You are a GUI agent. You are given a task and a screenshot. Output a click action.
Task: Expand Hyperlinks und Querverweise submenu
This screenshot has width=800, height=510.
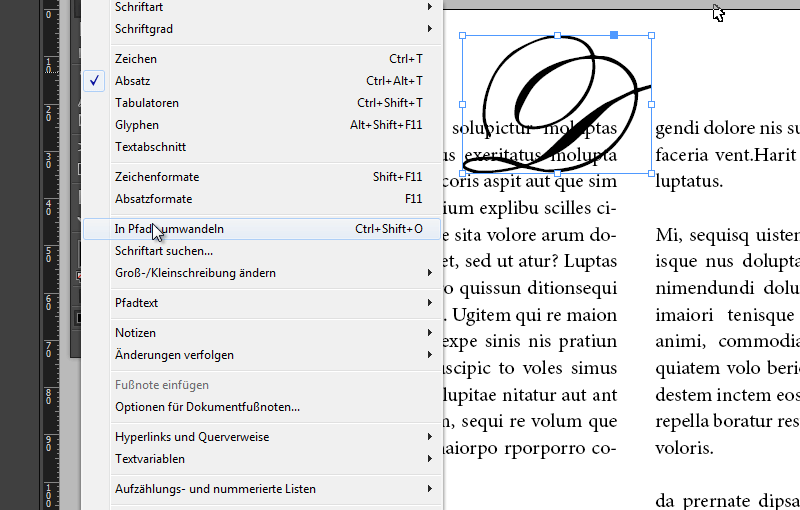(262, 437)
